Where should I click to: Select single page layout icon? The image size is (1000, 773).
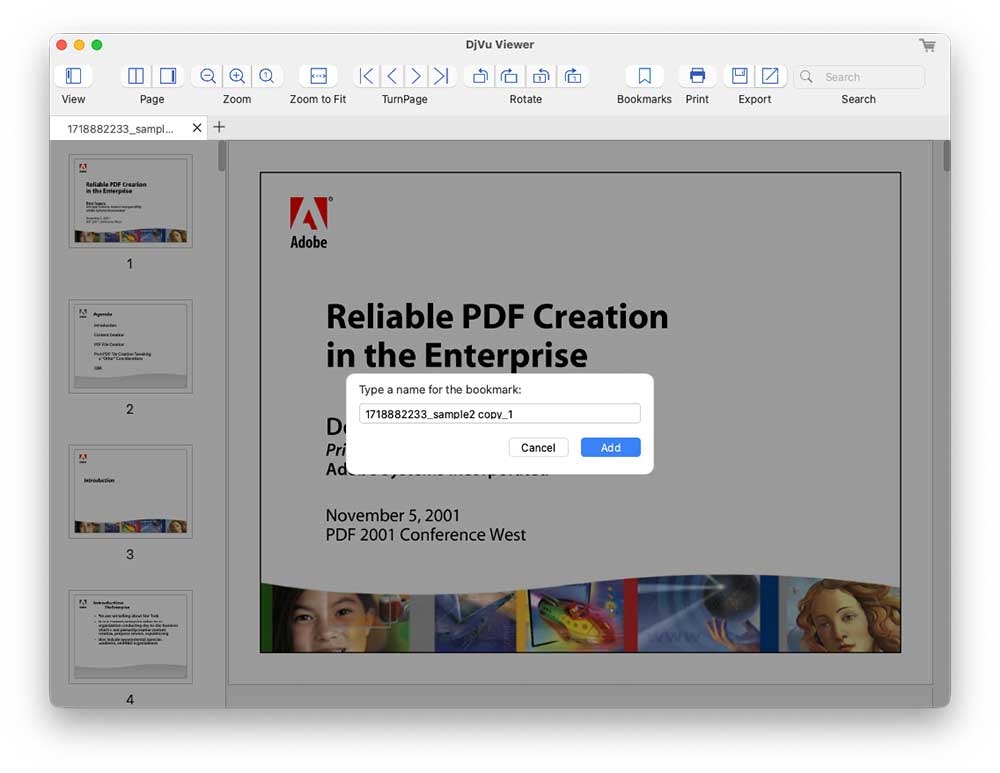tap(168, 77)
